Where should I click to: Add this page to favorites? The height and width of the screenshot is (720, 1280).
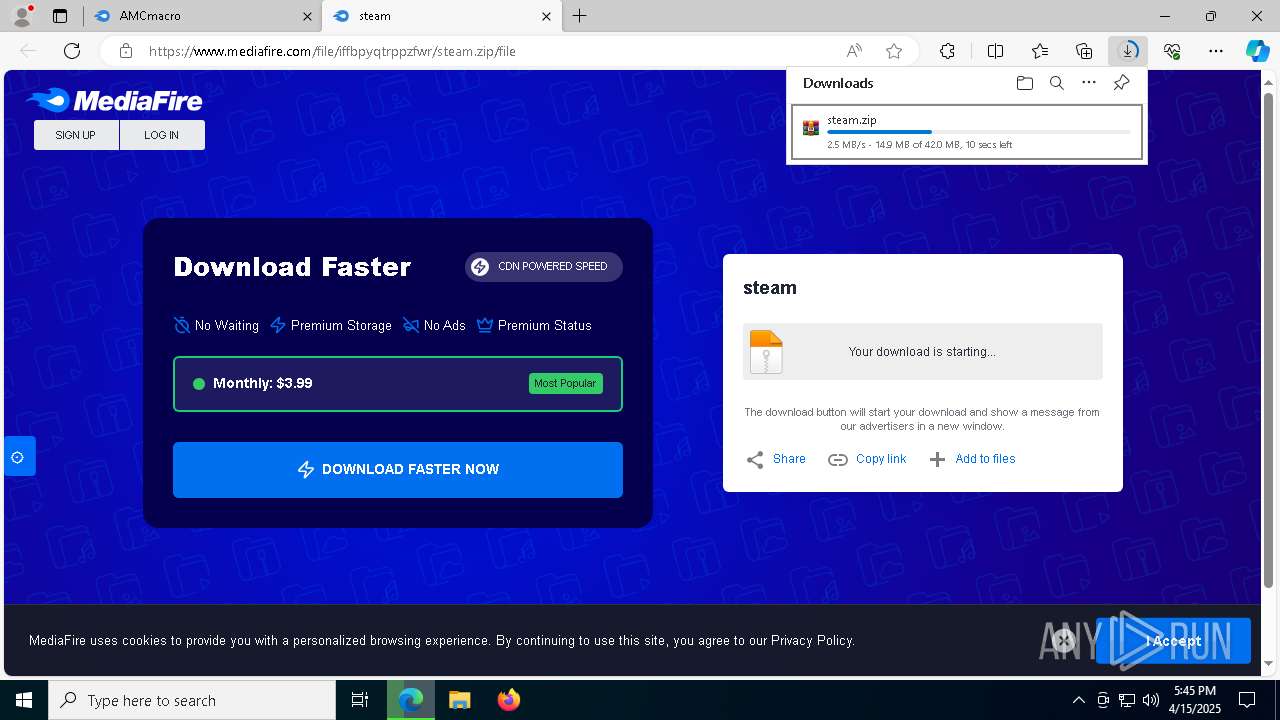pos(894,51)
